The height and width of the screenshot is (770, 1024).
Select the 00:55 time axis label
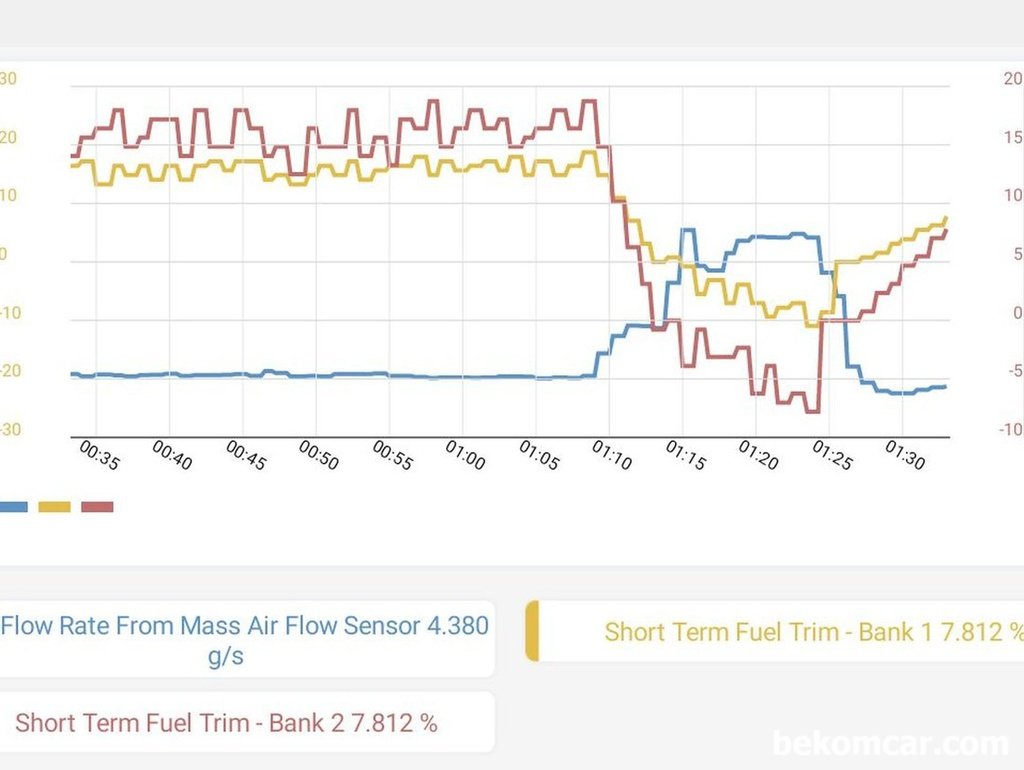coord(392,457)
